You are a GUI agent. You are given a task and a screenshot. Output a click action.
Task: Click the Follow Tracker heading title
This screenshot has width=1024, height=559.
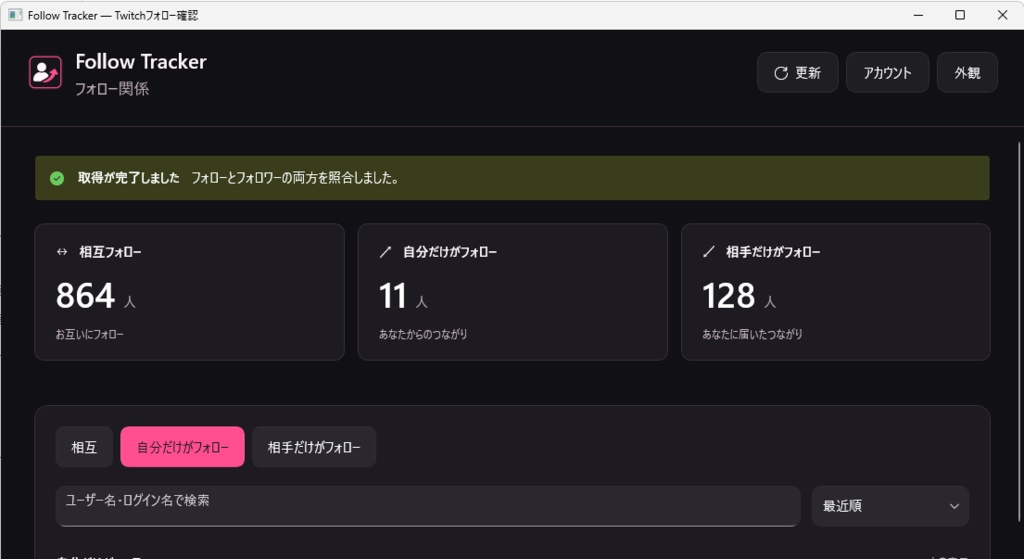click(x=141, y=61)
